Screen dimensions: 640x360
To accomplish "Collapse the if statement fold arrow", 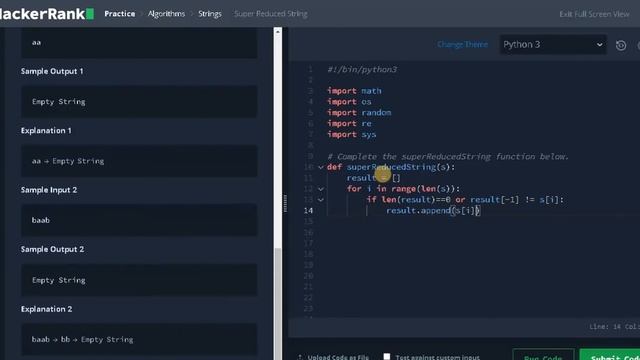I will coord(321,200).
